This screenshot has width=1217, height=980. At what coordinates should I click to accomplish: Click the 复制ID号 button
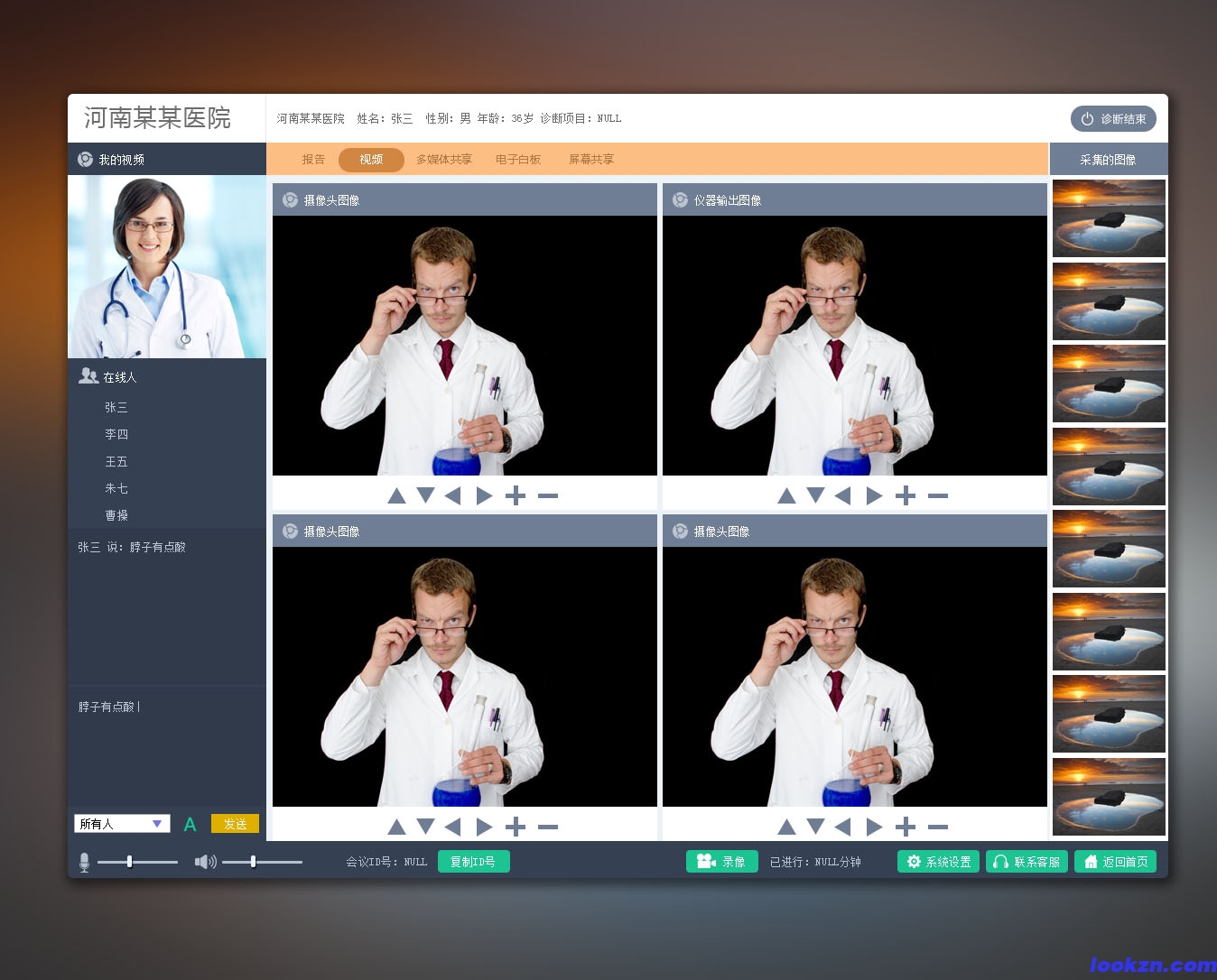pyautogui.click(x=473, y=862)
